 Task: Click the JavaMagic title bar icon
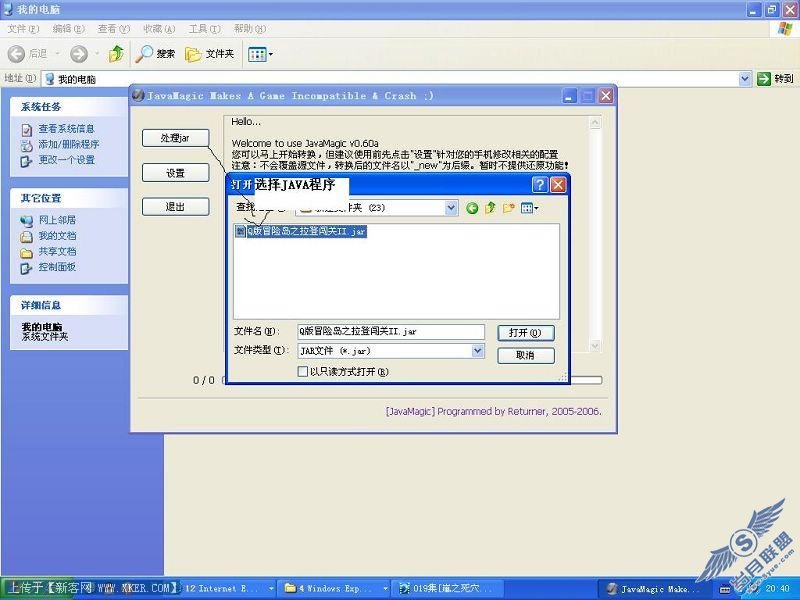pos(138,95)
